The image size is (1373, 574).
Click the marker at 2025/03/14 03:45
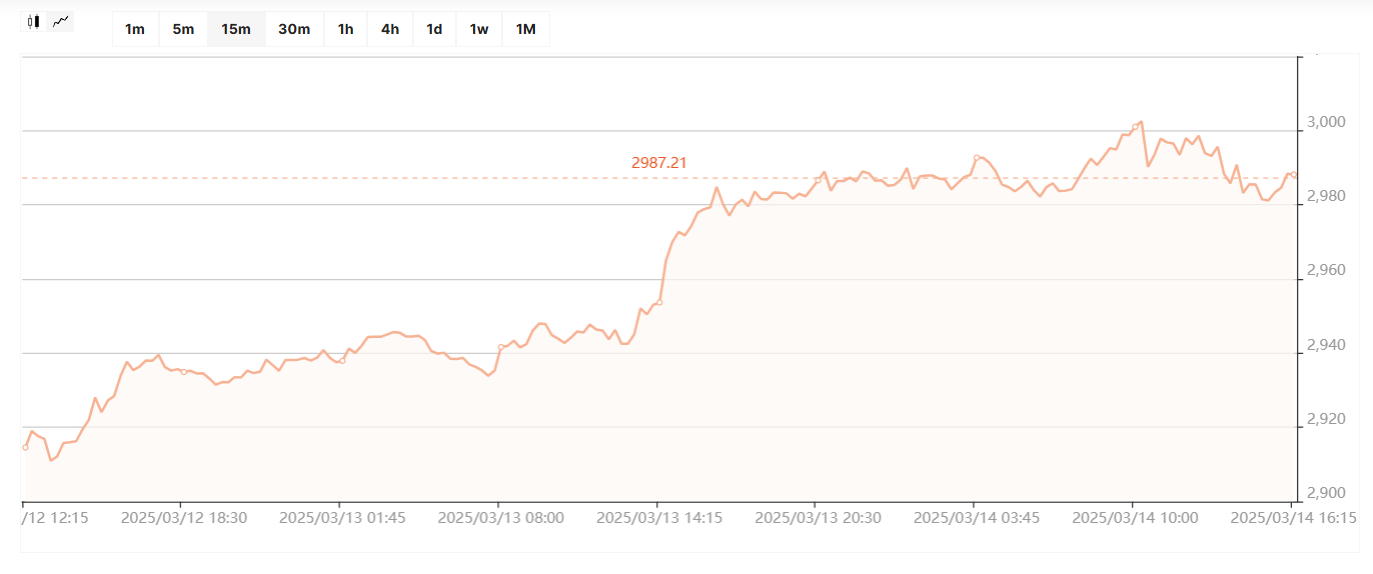tap(976, 158)
